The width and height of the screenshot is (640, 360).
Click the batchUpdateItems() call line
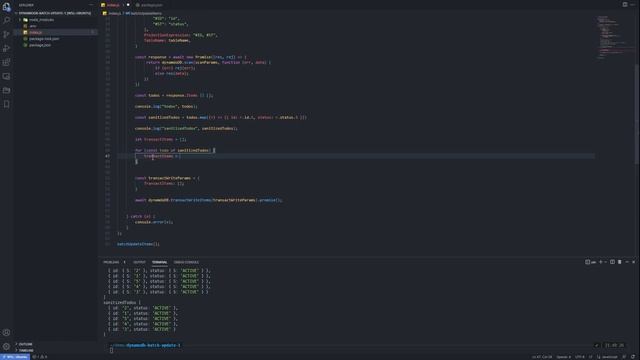coord(138,244)
